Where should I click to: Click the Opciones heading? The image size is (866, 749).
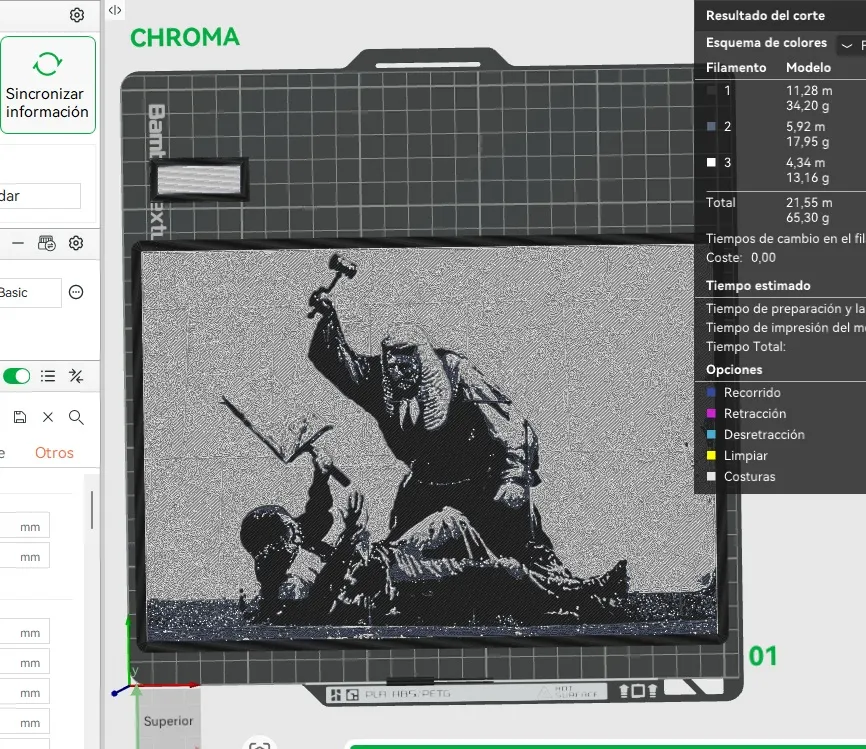734,370
